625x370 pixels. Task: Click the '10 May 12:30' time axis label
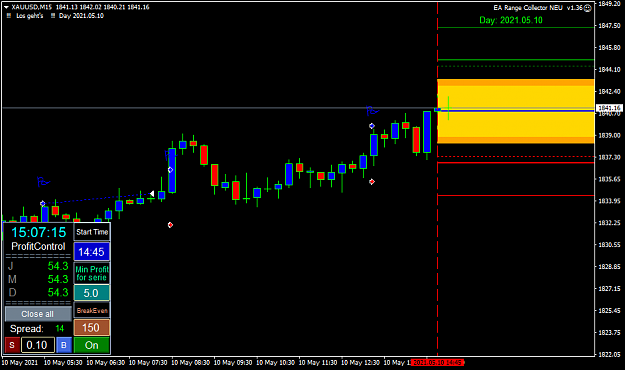click(360, 363)
